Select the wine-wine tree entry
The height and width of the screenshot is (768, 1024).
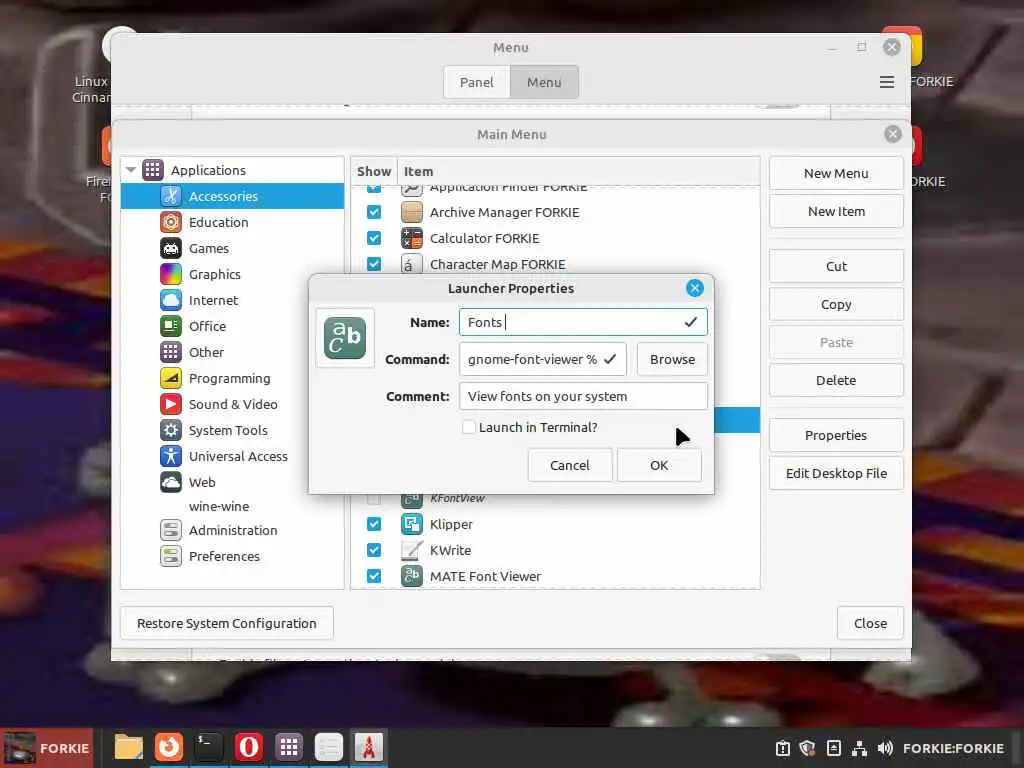pos(219,506)
